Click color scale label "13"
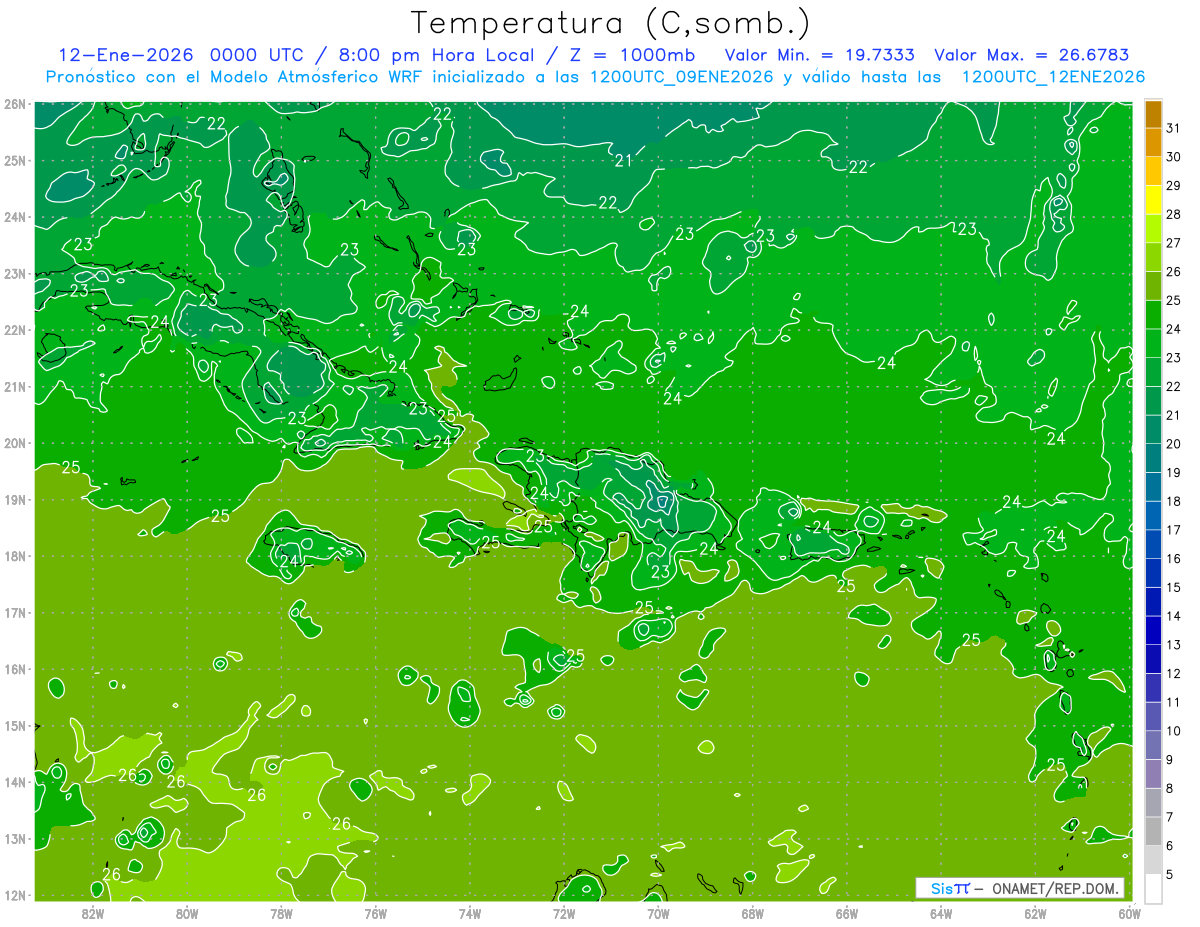 point(1174,645)
